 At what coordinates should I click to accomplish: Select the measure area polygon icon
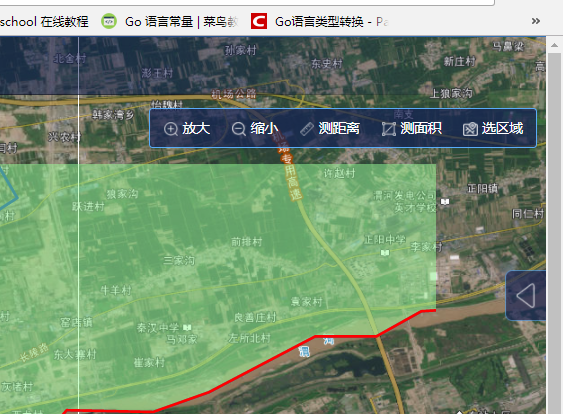tap(389, 129)
